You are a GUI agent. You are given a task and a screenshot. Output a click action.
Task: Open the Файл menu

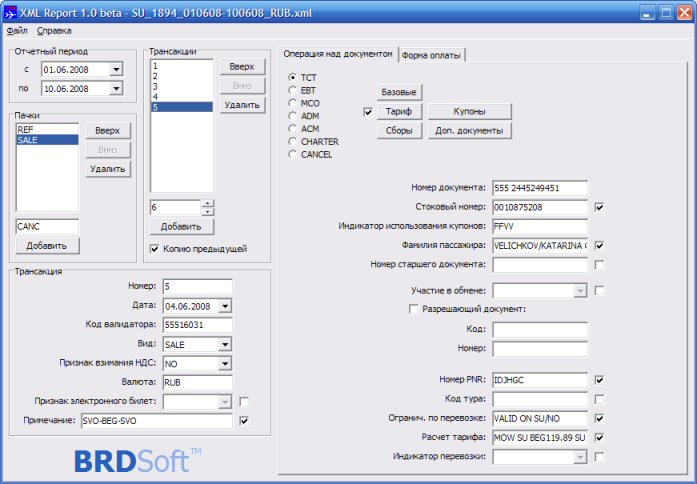coord(17,31)
